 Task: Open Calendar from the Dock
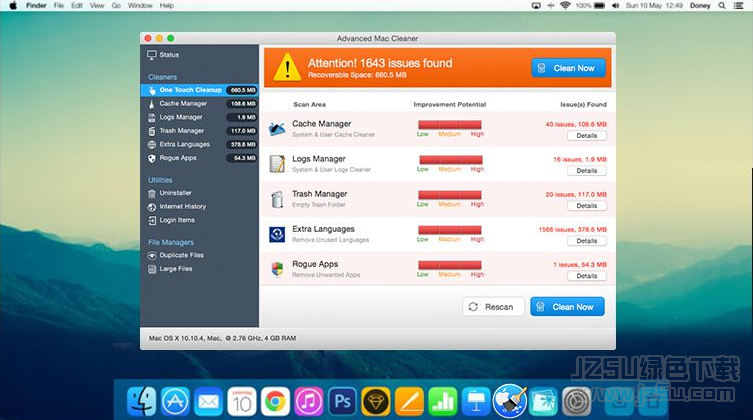click(242, 401)
